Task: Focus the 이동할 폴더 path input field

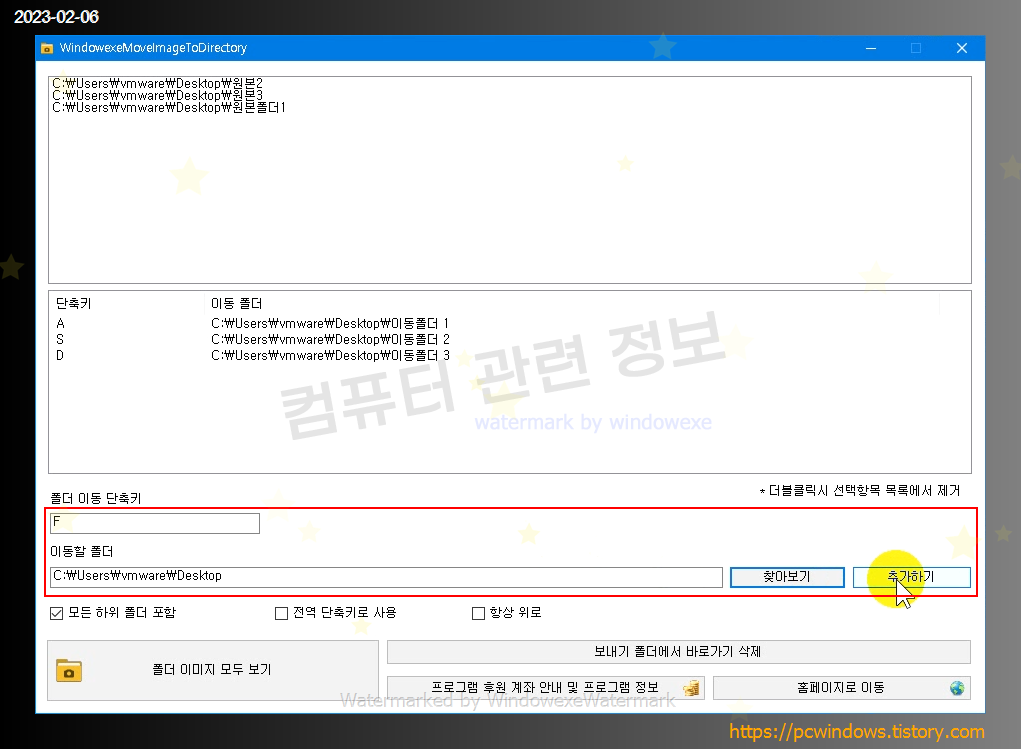Action: coord(386,577)
